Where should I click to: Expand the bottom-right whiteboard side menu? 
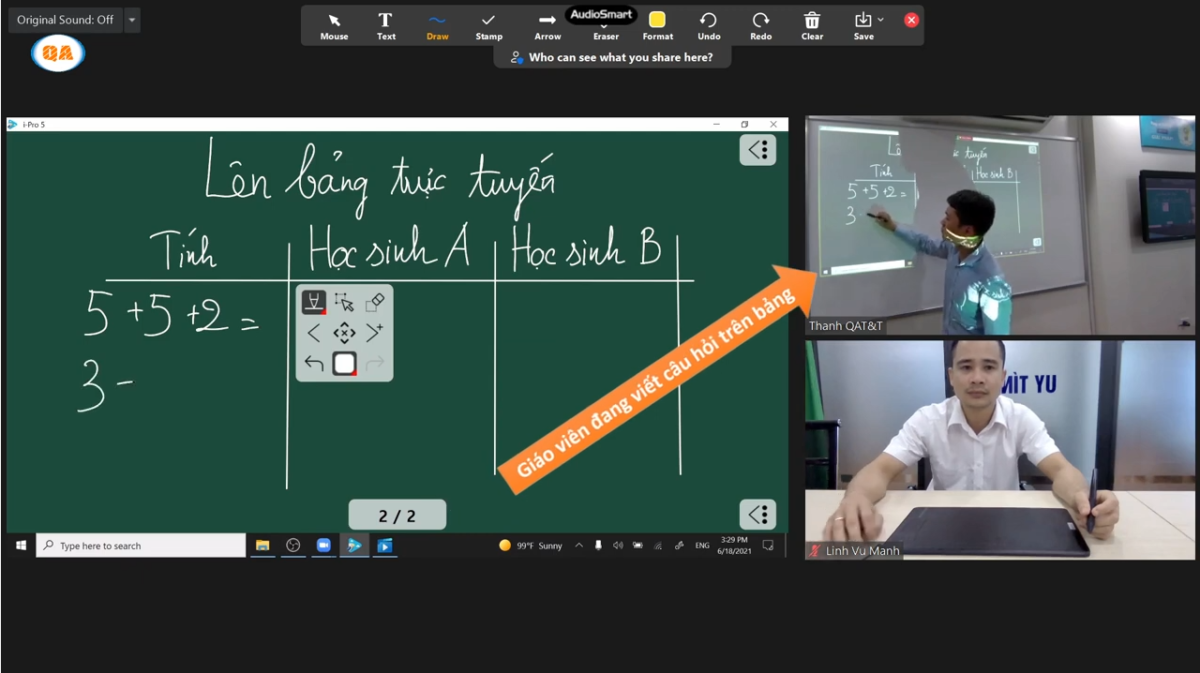758,515
